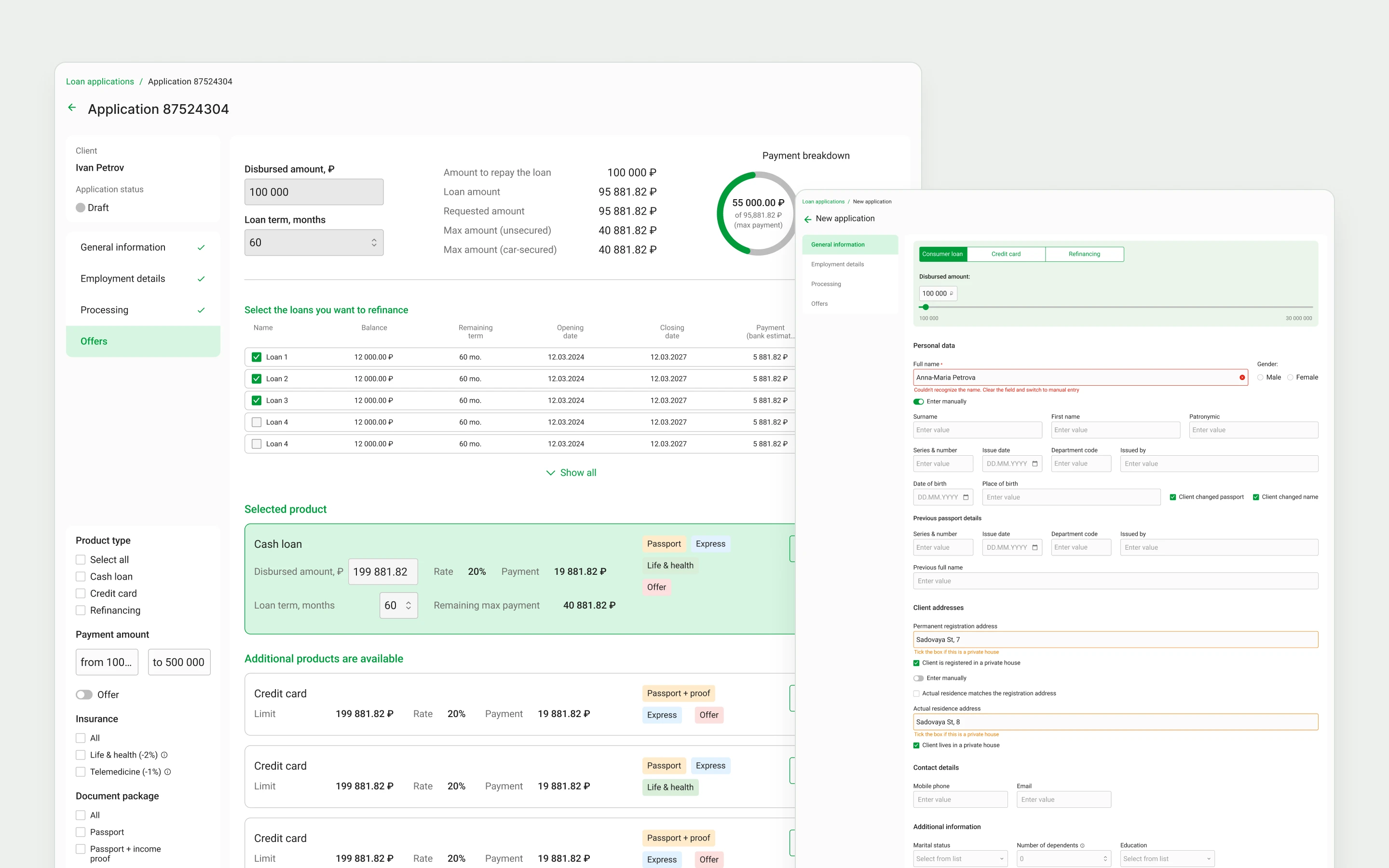Click the Mobile phone input field
Image resolution: width=1389 pixels, height=868 pixels.
[x=960, y=799]
